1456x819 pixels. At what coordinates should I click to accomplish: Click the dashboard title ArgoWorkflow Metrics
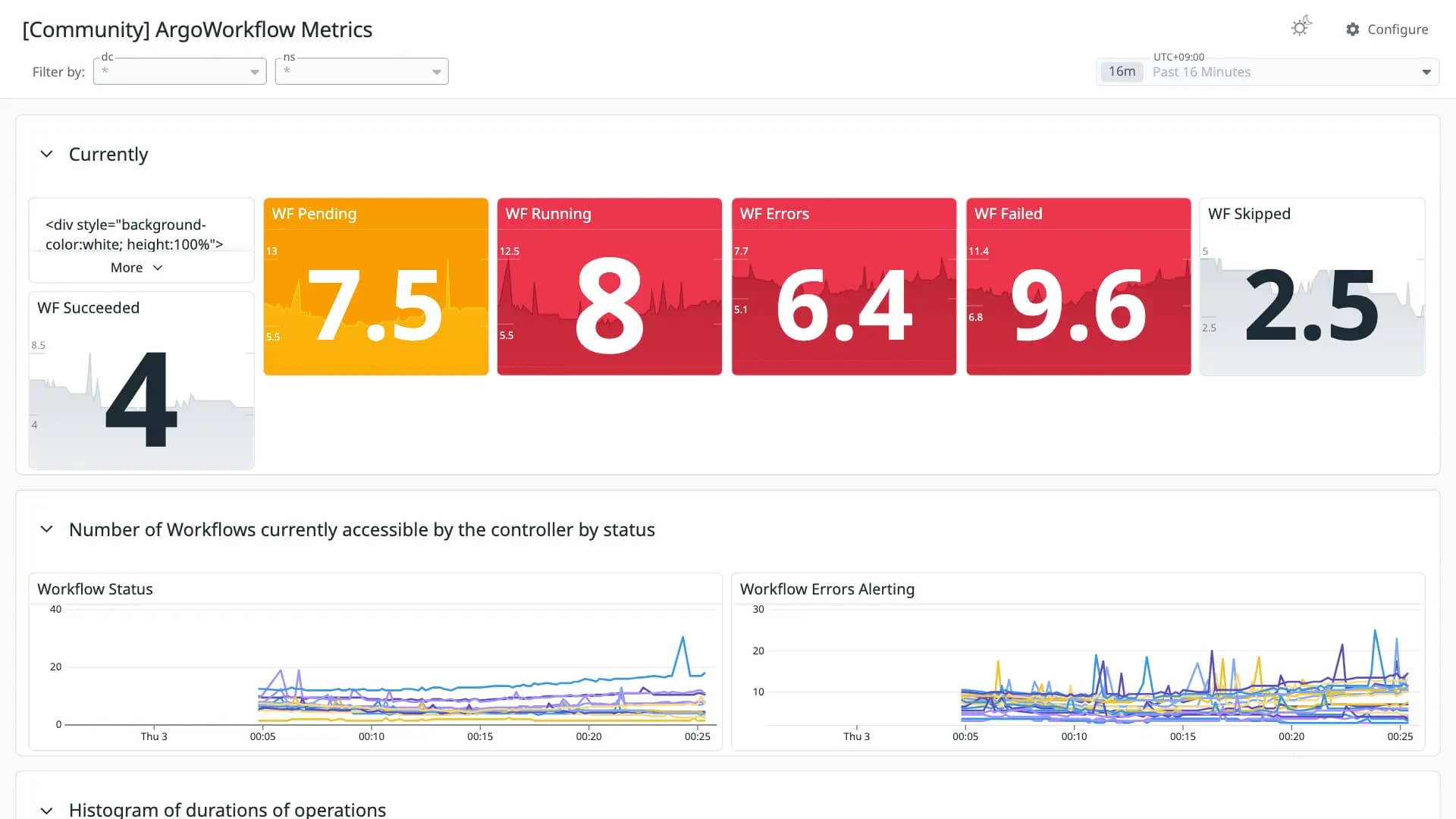(x=197, y=30)
